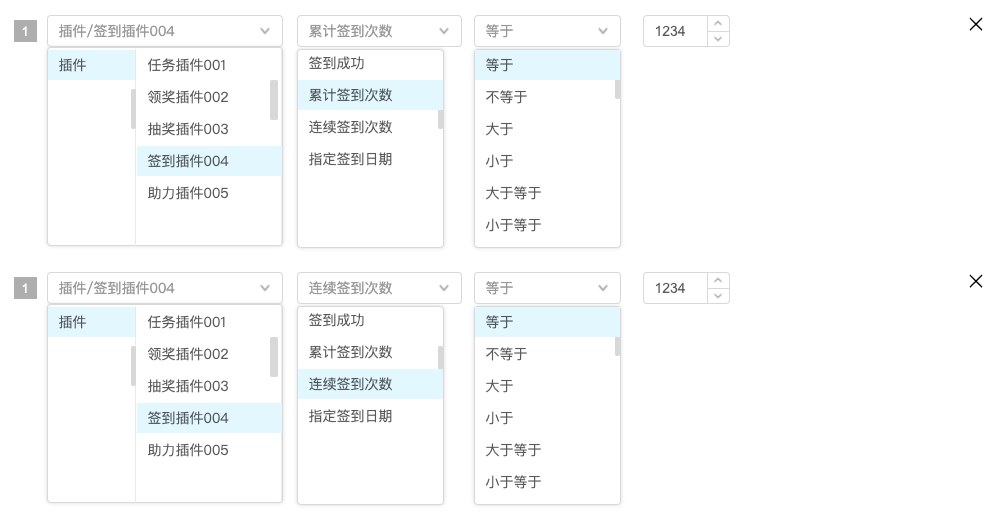Remove the first condition row with X
The height and width of the screenshot is (512, 1006).
click(975, 24)
